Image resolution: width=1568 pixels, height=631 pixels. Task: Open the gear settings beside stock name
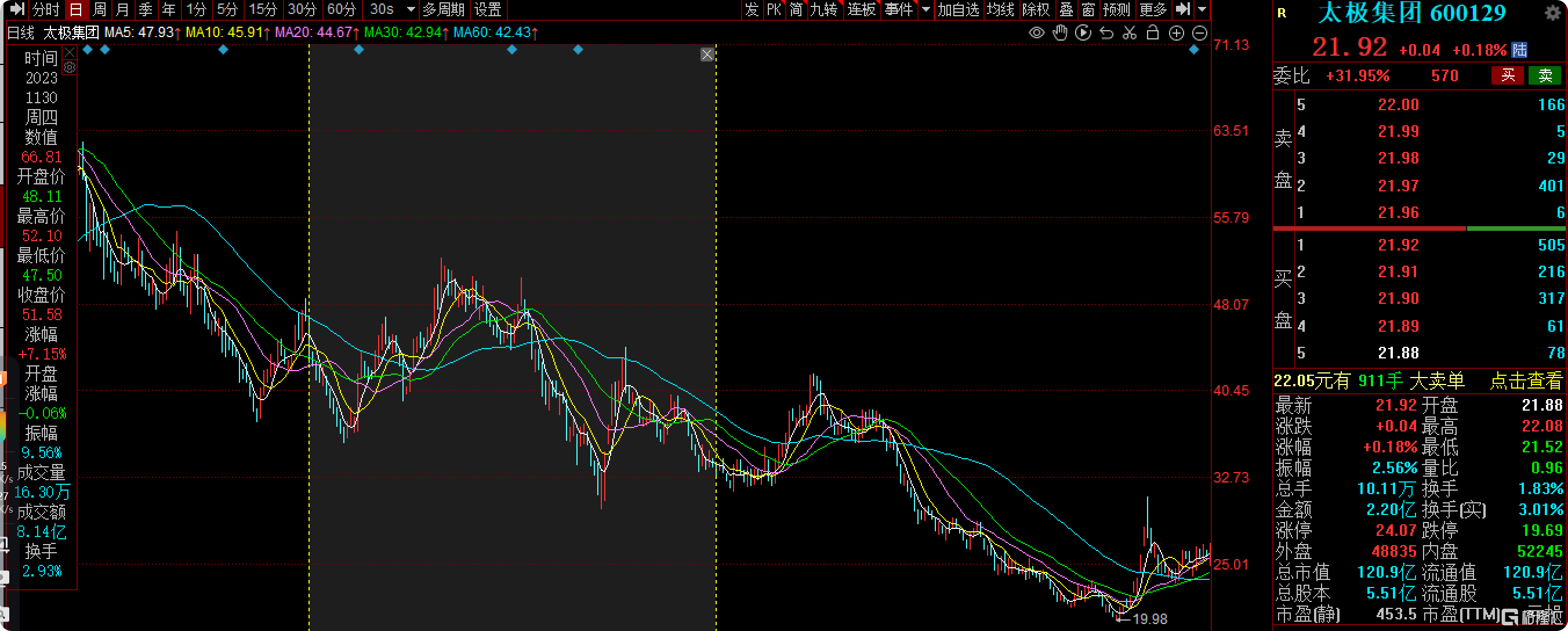point(1553,13)
